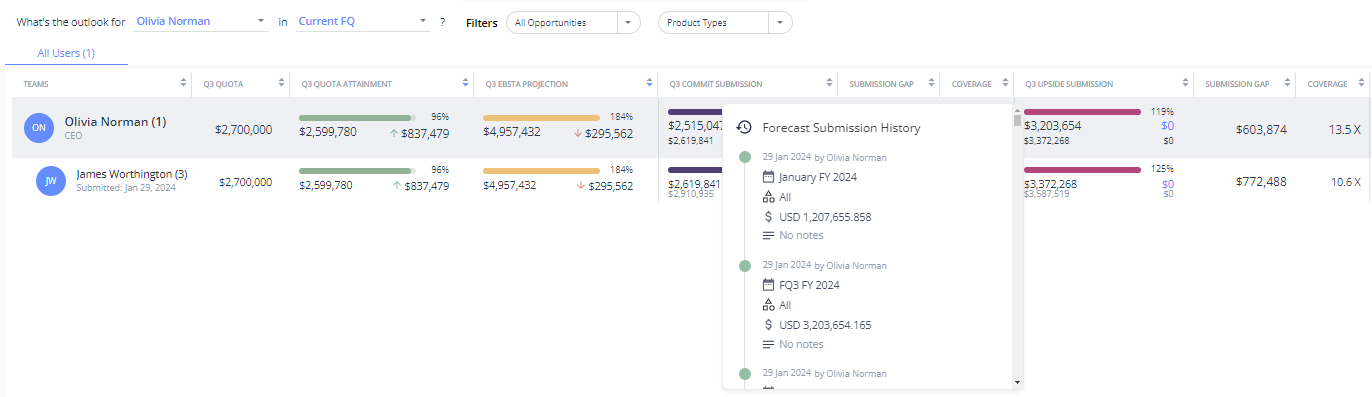Click the question mark after Current FQ
The image size is (1372, 397).
[x=442, y=22]
